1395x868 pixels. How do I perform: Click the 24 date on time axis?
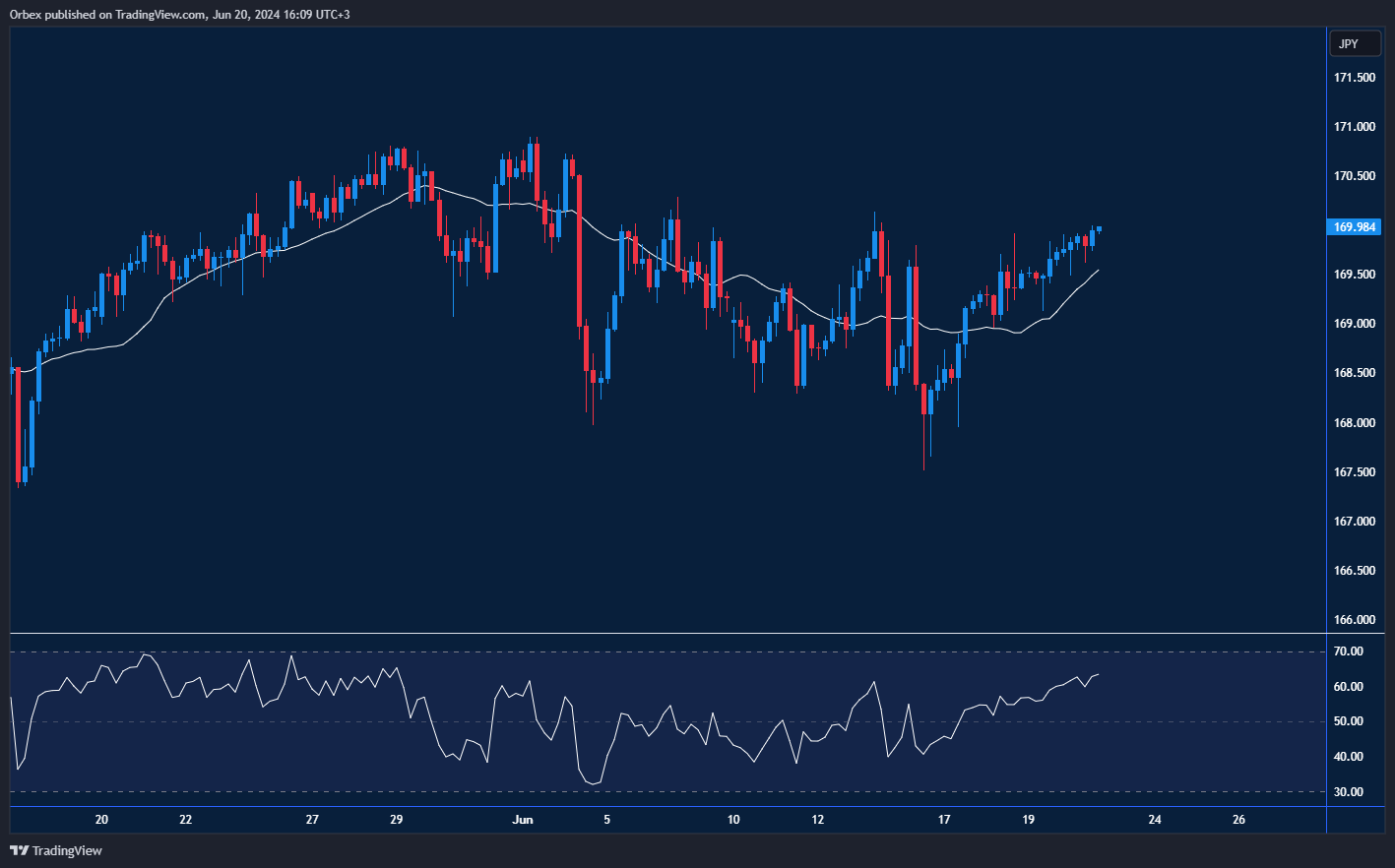click(1155, 820)
